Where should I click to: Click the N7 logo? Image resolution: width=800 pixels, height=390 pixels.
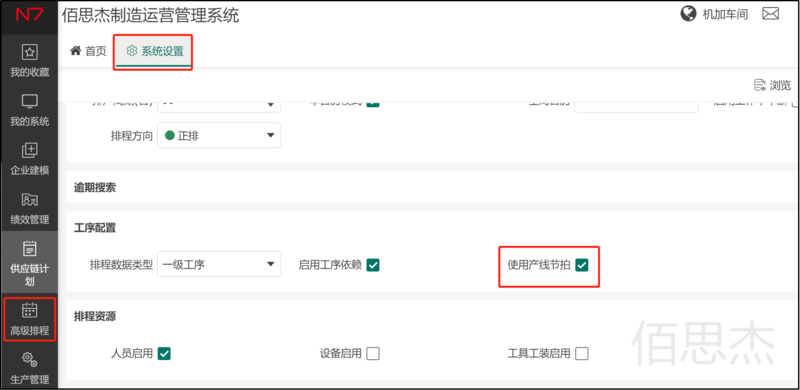[30, 14]
